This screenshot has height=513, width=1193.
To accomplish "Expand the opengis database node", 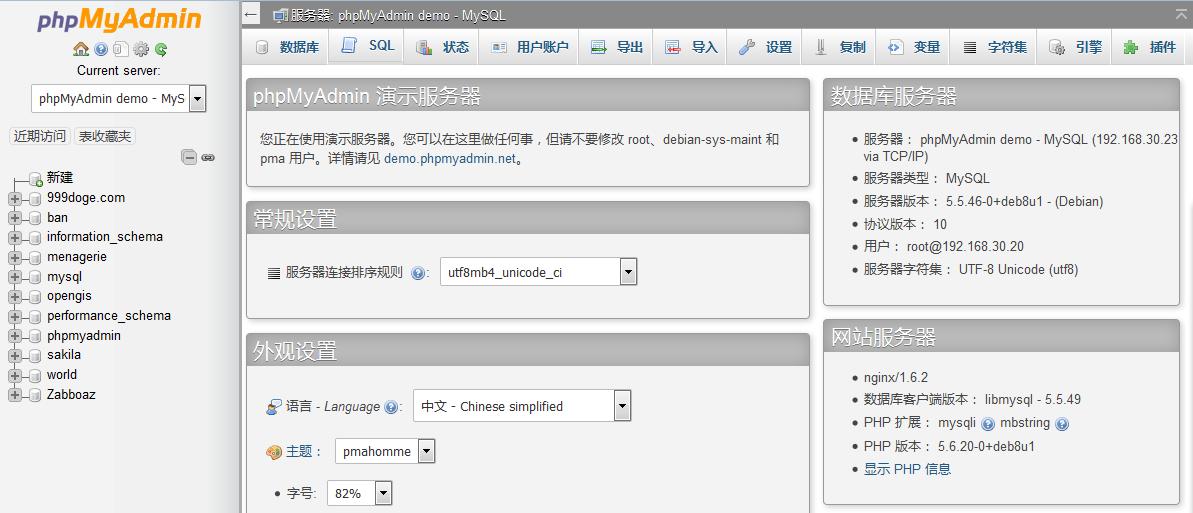I will pyautogui.click(x=14, y=296).
